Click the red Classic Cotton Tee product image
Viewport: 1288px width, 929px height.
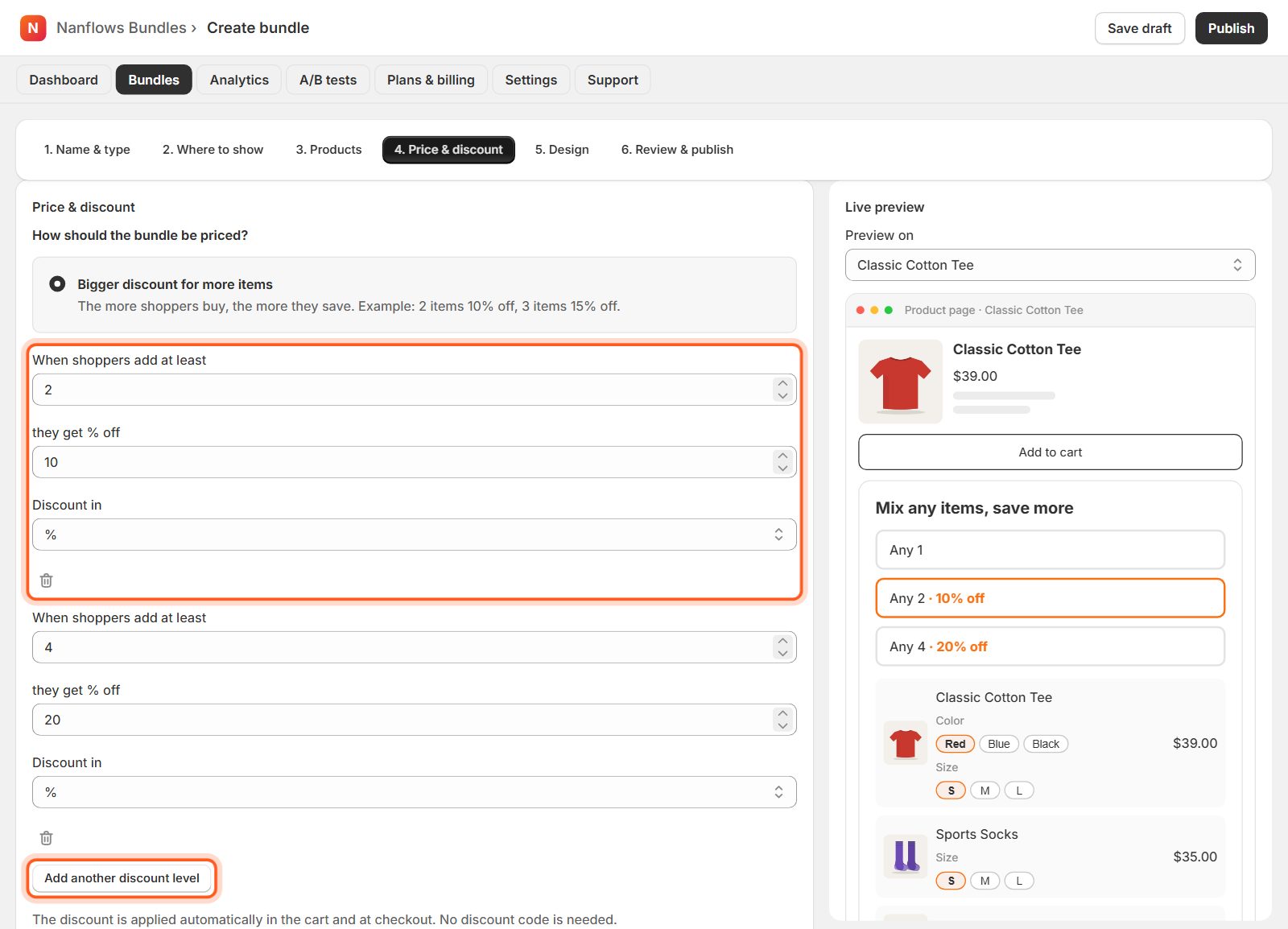pos(900,382)
